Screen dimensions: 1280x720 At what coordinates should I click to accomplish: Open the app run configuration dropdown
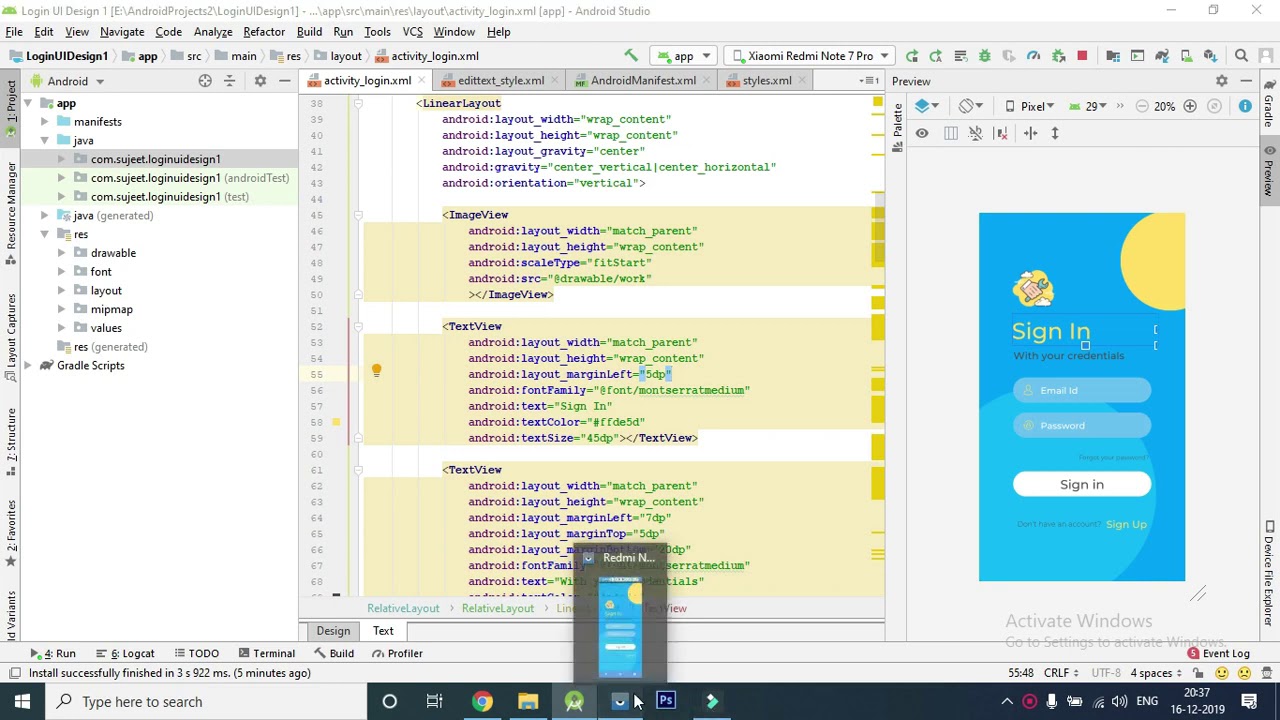click(683, 56)
